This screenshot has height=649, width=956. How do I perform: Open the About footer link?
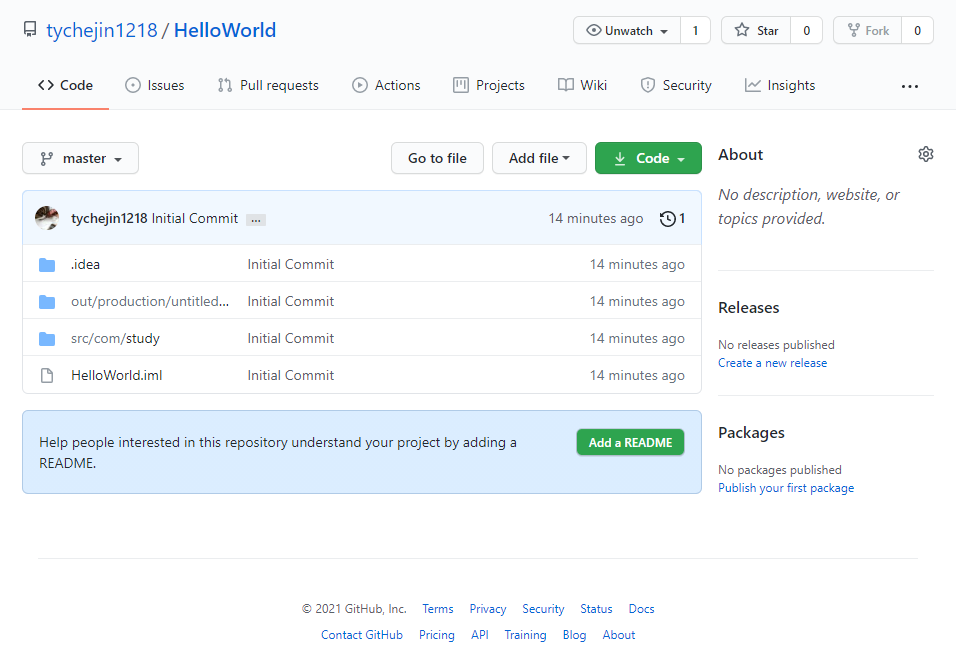tap(619, 635)
